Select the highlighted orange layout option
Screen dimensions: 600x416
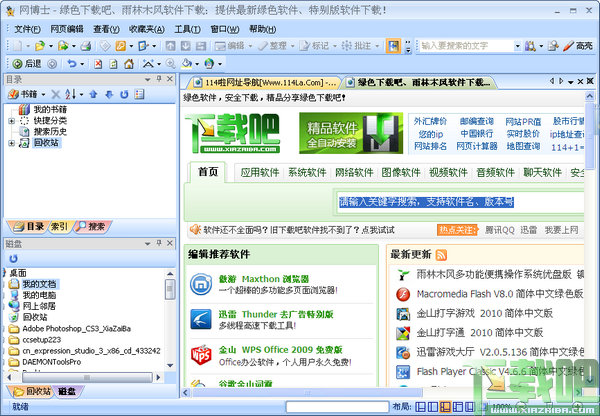[x=445, y=406]
